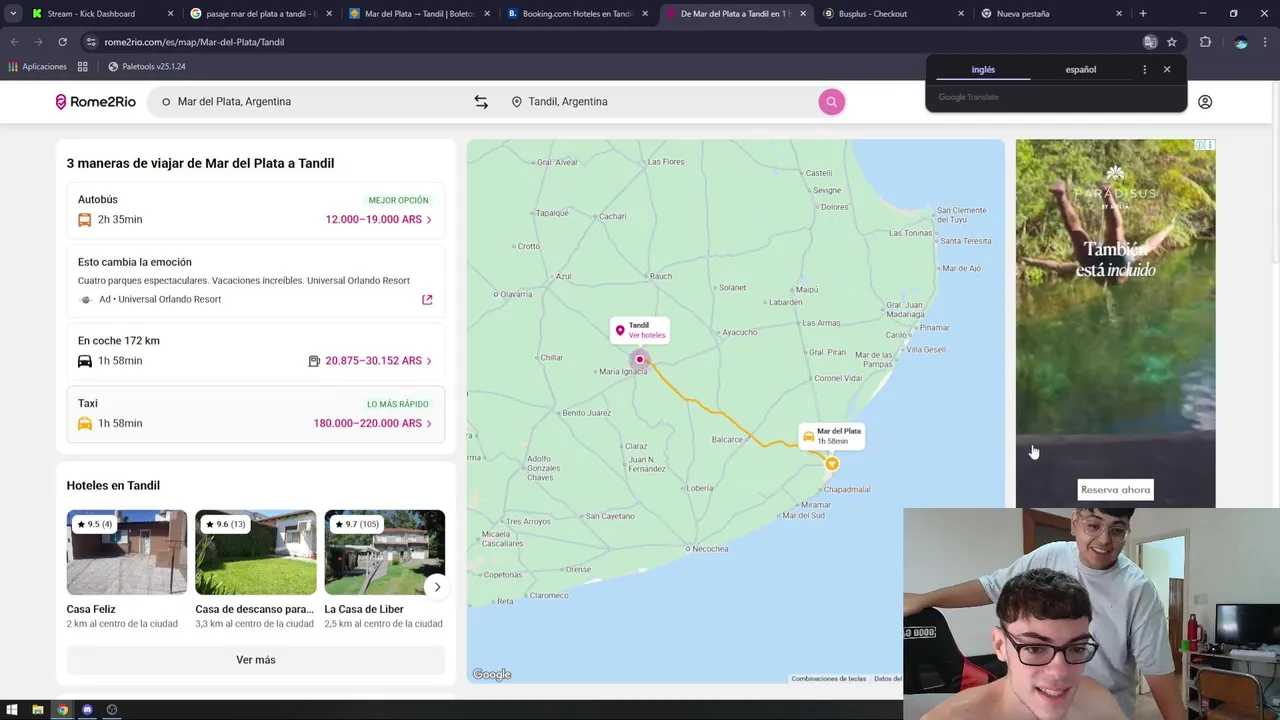Open the user account icon
Viewport: 1280px width, 720px height.
click(1205, 102)
